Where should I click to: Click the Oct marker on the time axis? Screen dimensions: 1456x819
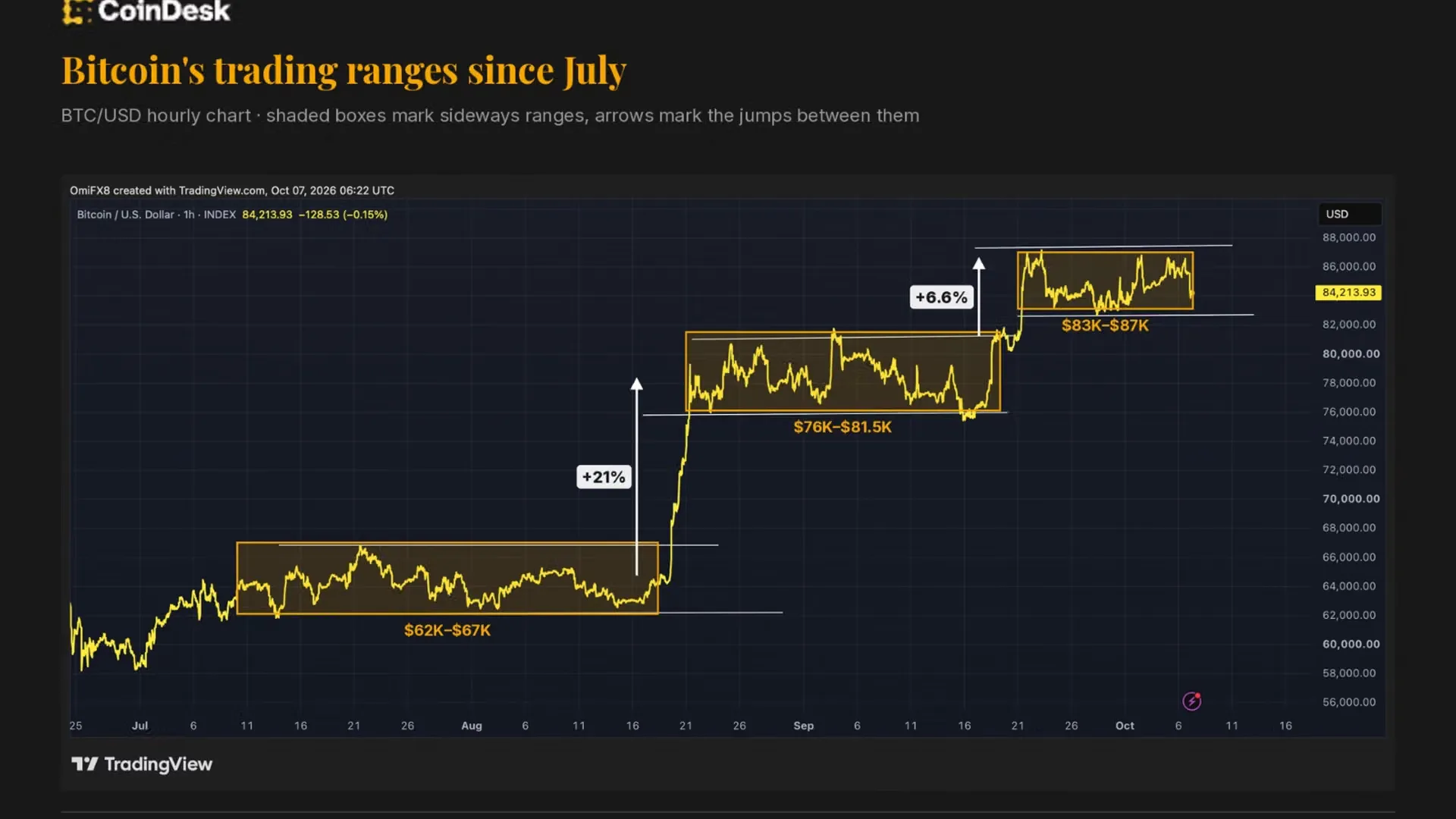[x=1125, y=726]
